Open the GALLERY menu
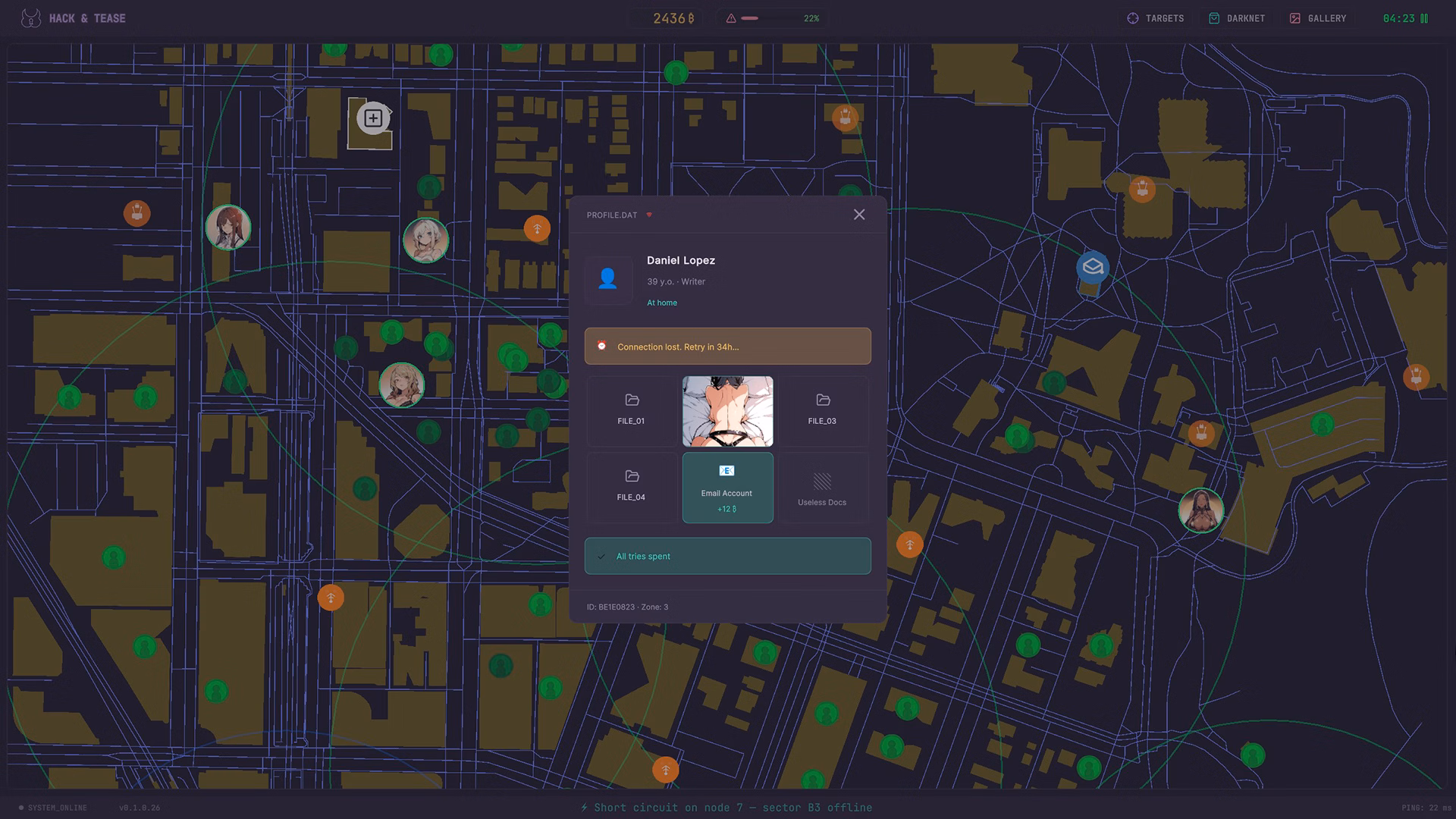This screenshot has height=819, width=1456. click(x=1318, y=18)
